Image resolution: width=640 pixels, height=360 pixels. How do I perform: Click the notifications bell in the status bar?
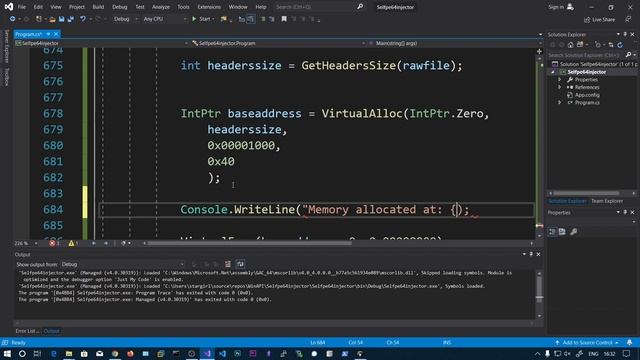[629, 342]
